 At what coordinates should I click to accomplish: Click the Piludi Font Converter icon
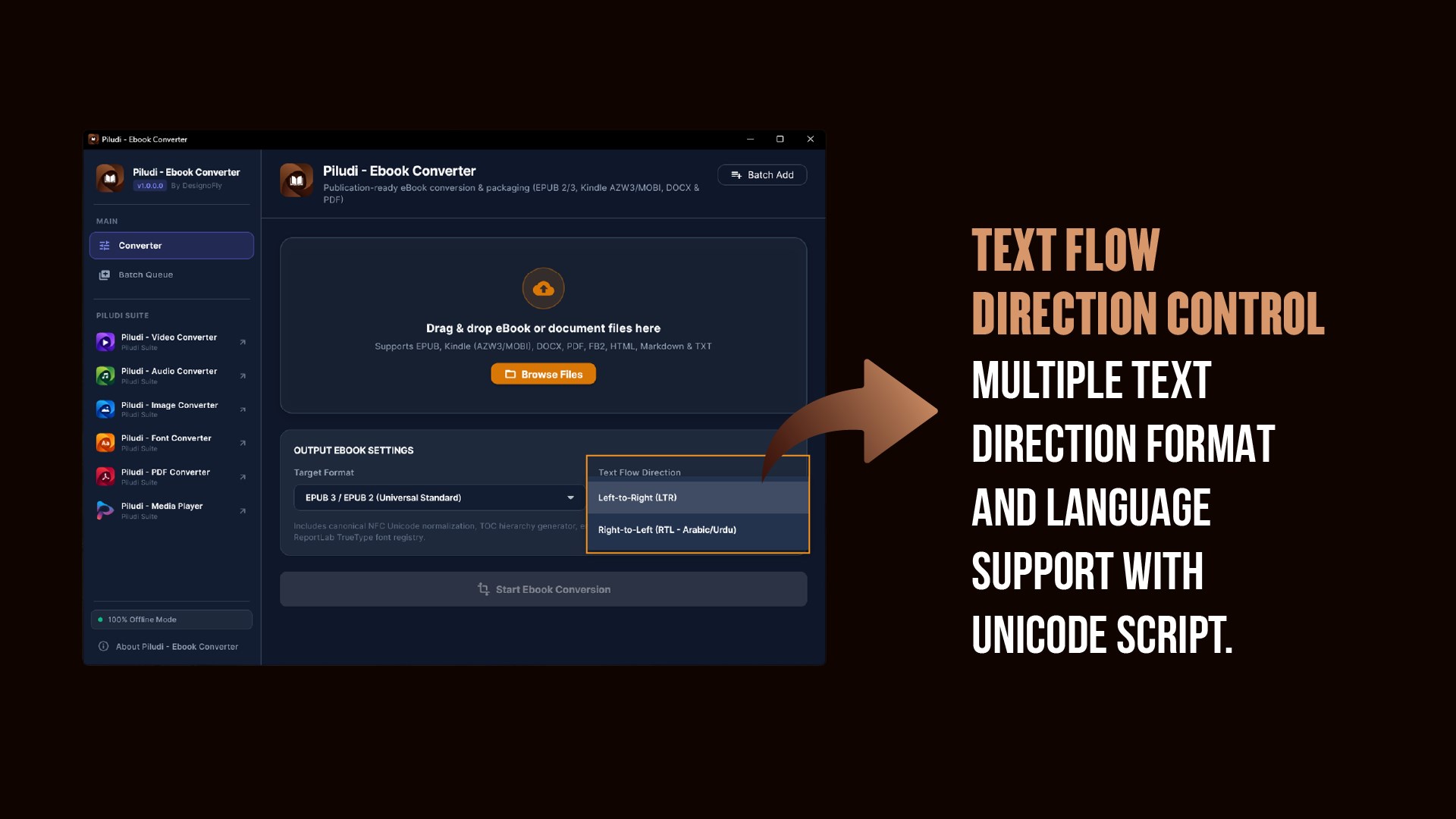(105, 443)
